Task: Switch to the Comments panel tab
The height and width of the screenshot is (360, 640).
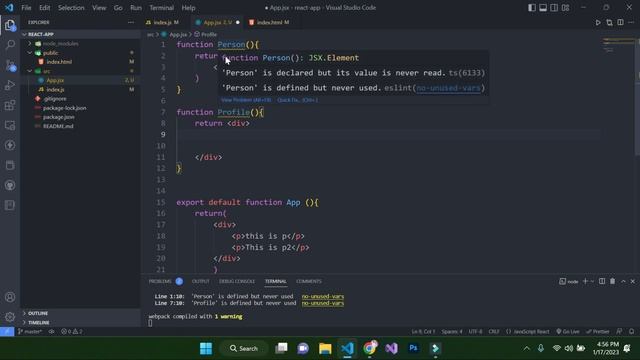Action: point(309,281)
